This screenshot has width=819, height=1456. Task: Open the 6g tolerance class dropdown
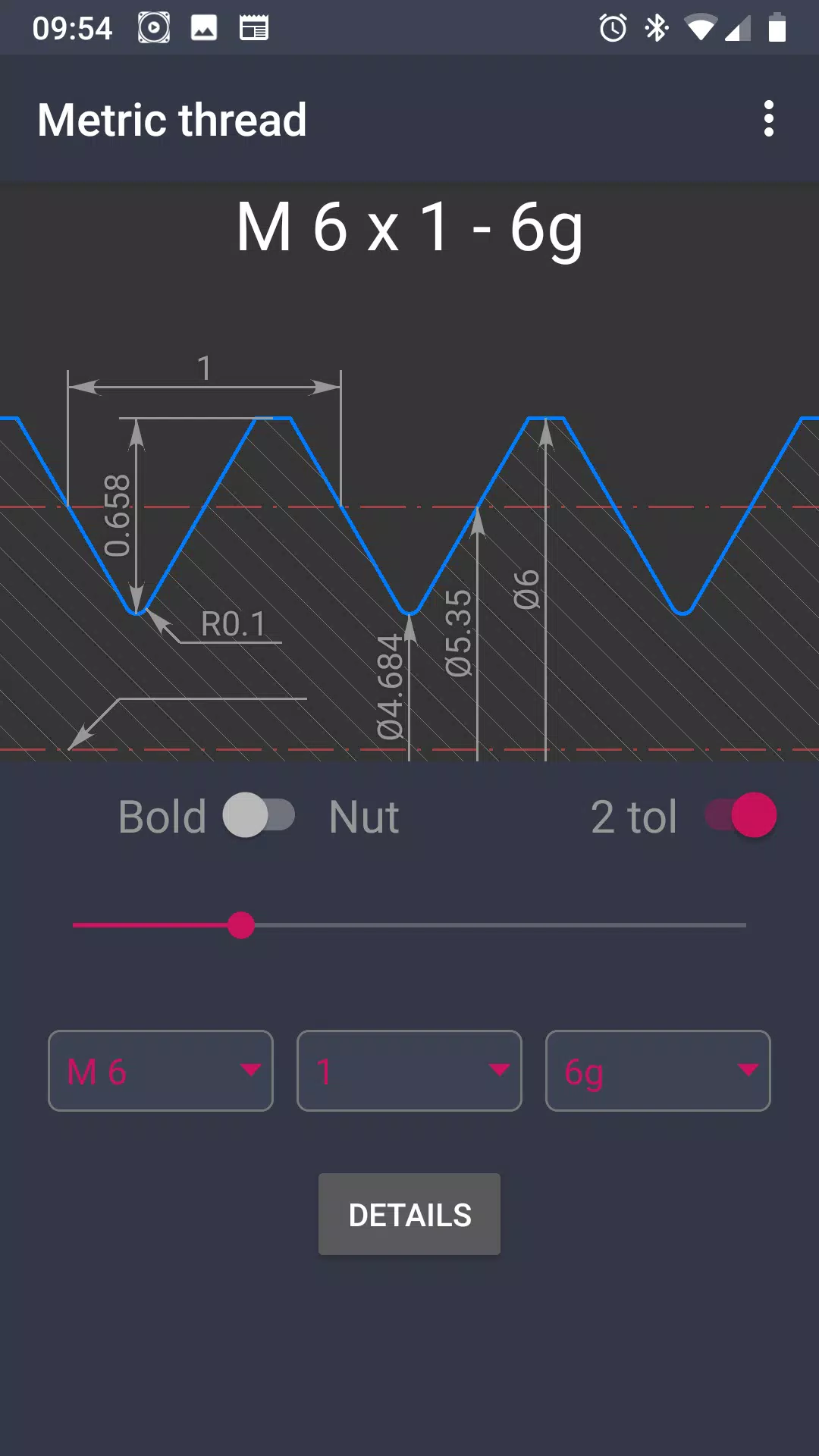point(658,1071)
